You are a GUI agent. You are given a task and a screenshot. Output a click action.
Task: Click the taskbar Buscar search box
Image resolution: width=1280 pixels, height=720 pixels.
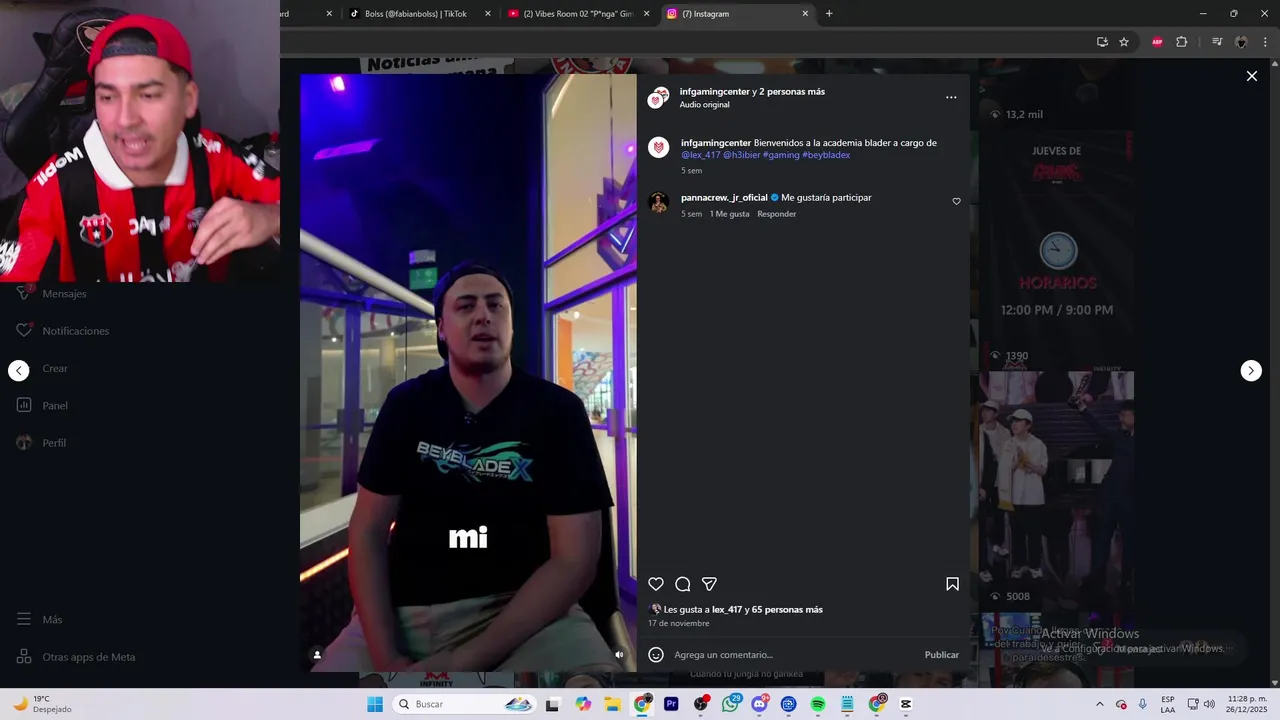click(463, 704)
